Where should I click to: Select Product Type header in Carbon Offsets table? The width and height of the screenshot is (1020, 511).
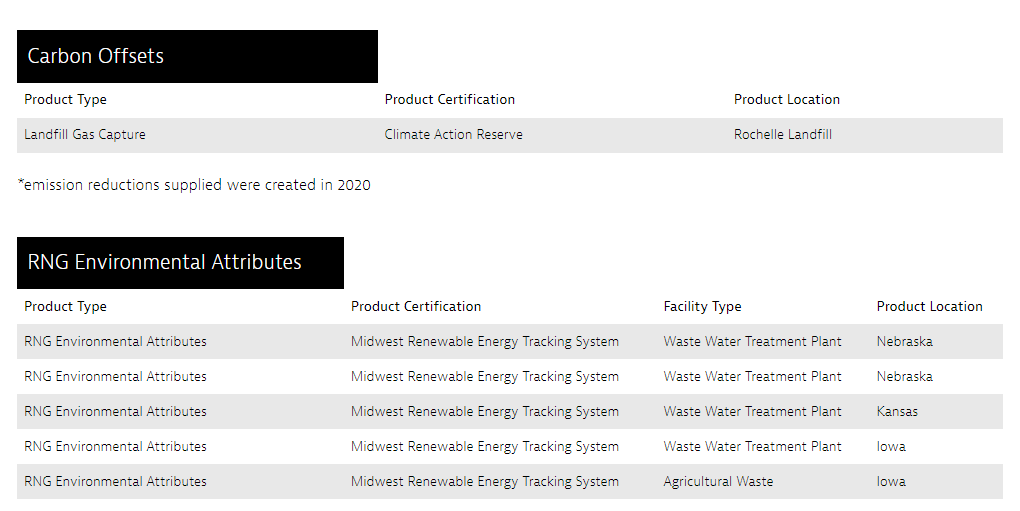pyautogui.click(x=66, y=99)
